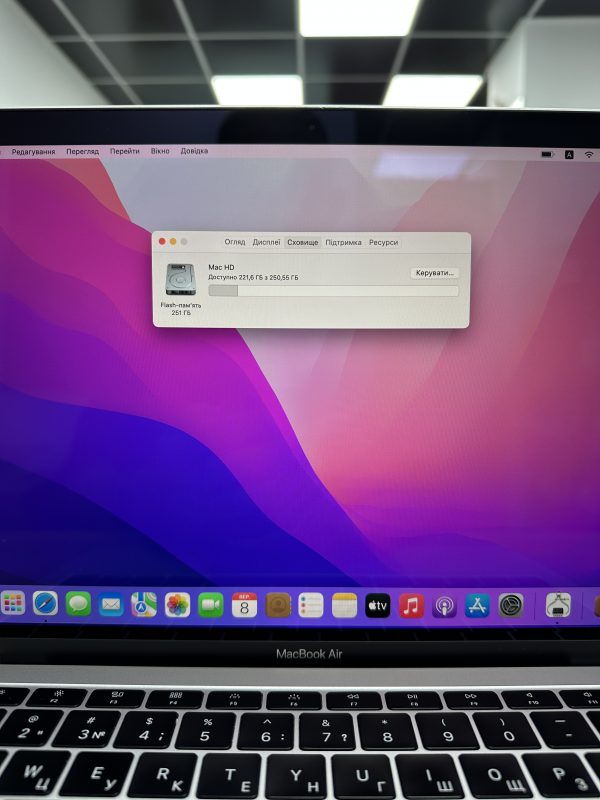Click the Керувати... button
600x800 pixels.
tap(435, 273)
